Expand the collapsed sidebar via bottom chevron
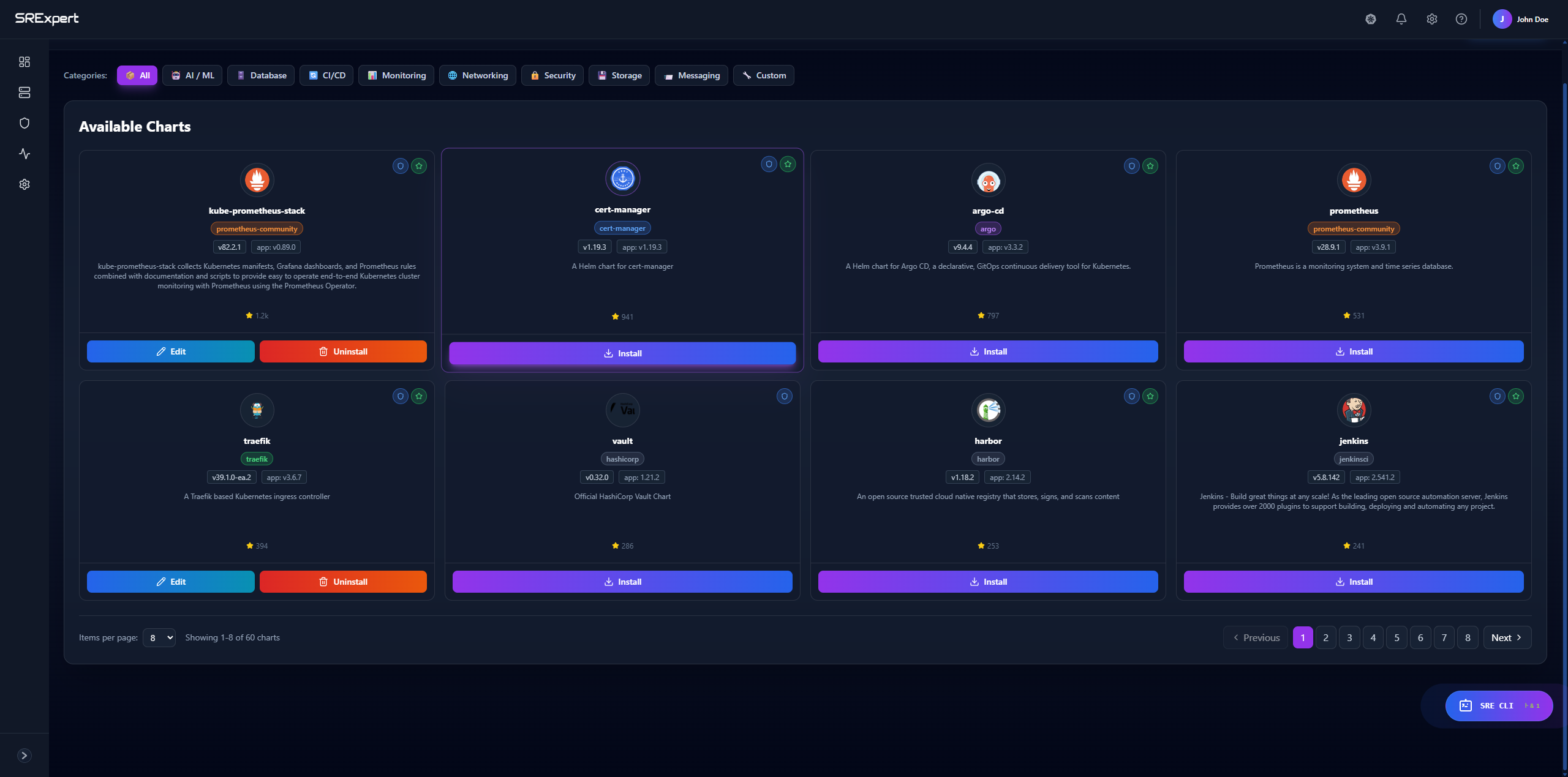The width and height of the screenshot is (1568, 777). pos(24,755)
